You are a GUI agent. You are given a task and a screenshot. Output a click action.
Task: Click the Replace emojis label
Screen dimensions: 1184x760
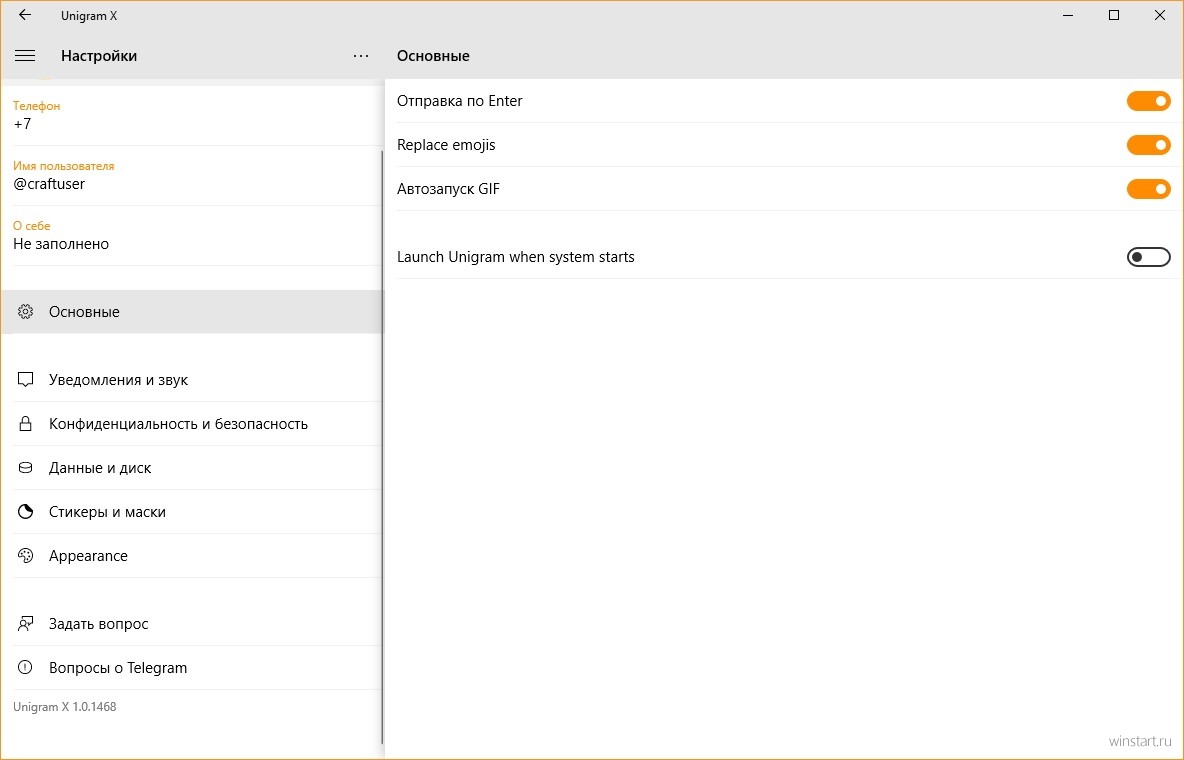point(446,144)
